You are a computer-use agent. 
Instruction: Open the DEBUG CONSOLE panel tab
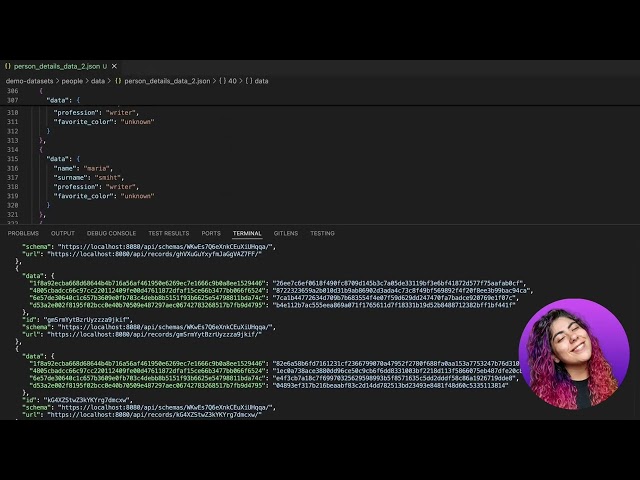(111, 233)
